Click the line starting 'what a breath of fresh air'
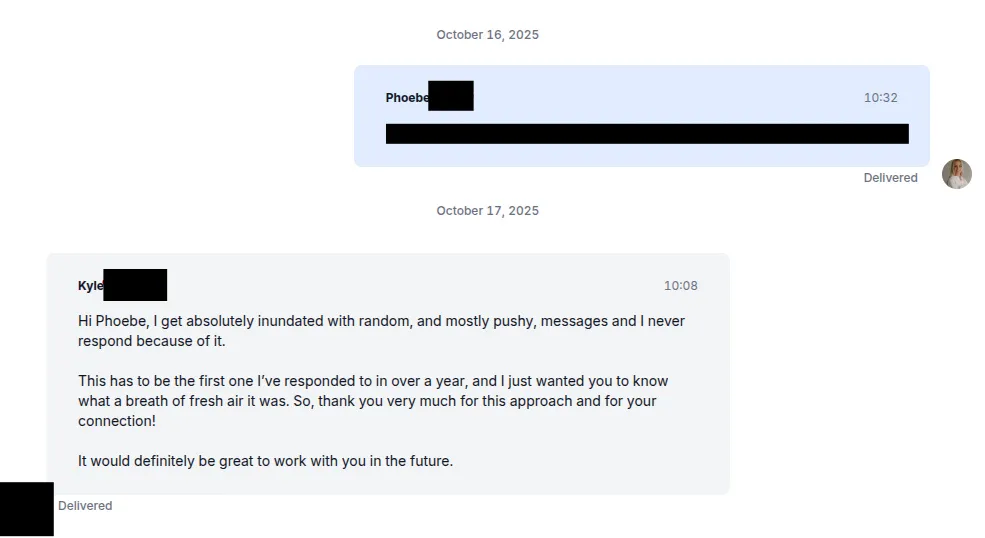The image size is (985, 538). [367, 401]
